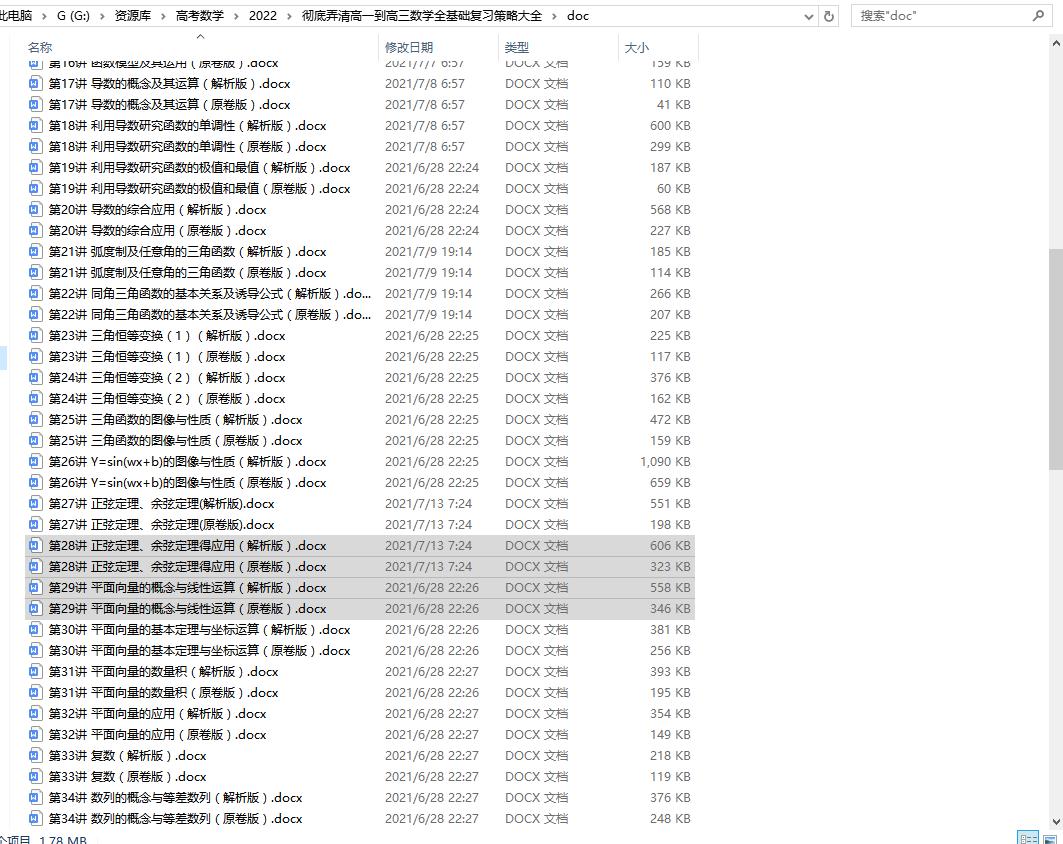Go to 资源库 folder in the breadcrumb
Screen dimensions: 1063x844
[x=132, y=16]
